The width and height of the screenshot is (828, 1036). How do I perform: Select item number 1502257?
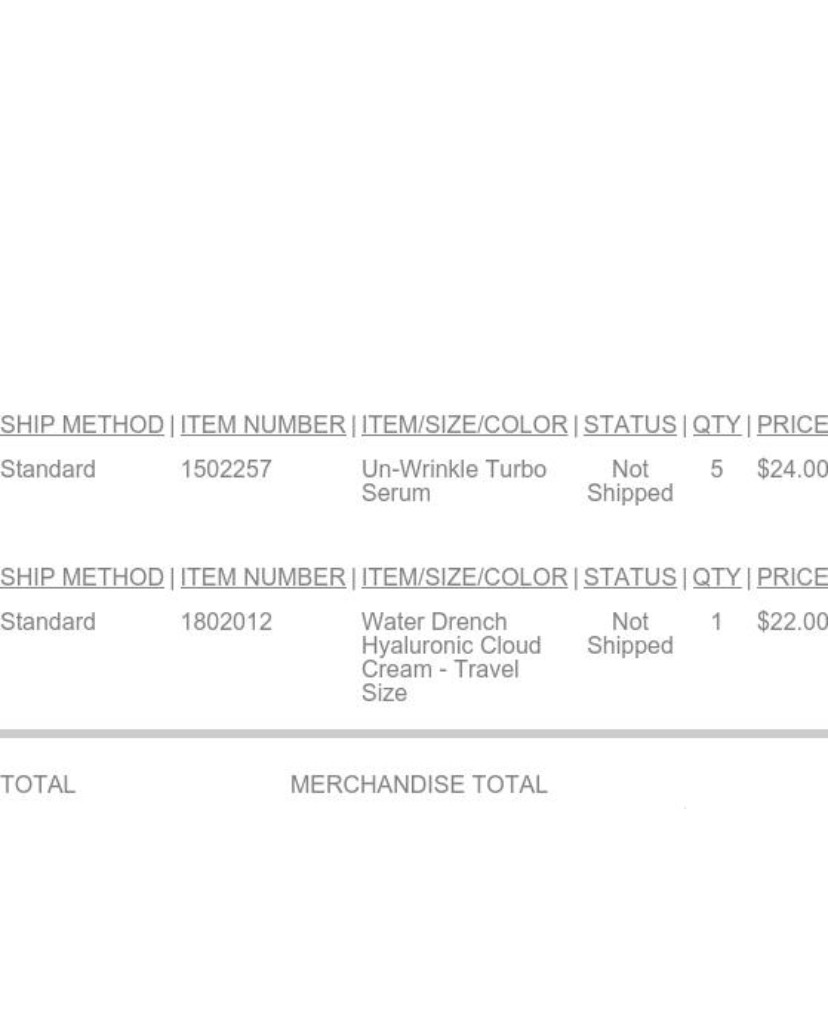tap(226, 469)
